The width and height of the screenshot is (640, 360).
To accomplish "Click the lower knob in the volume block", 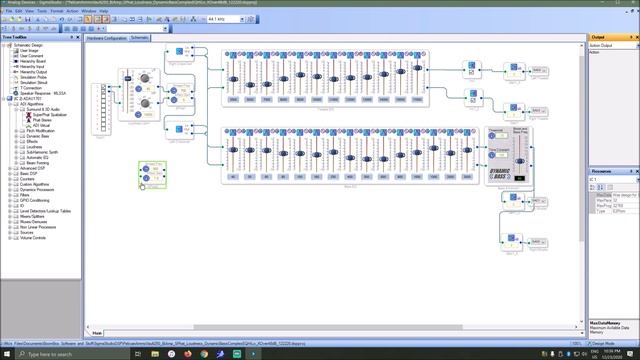I will tap(144, 104).
